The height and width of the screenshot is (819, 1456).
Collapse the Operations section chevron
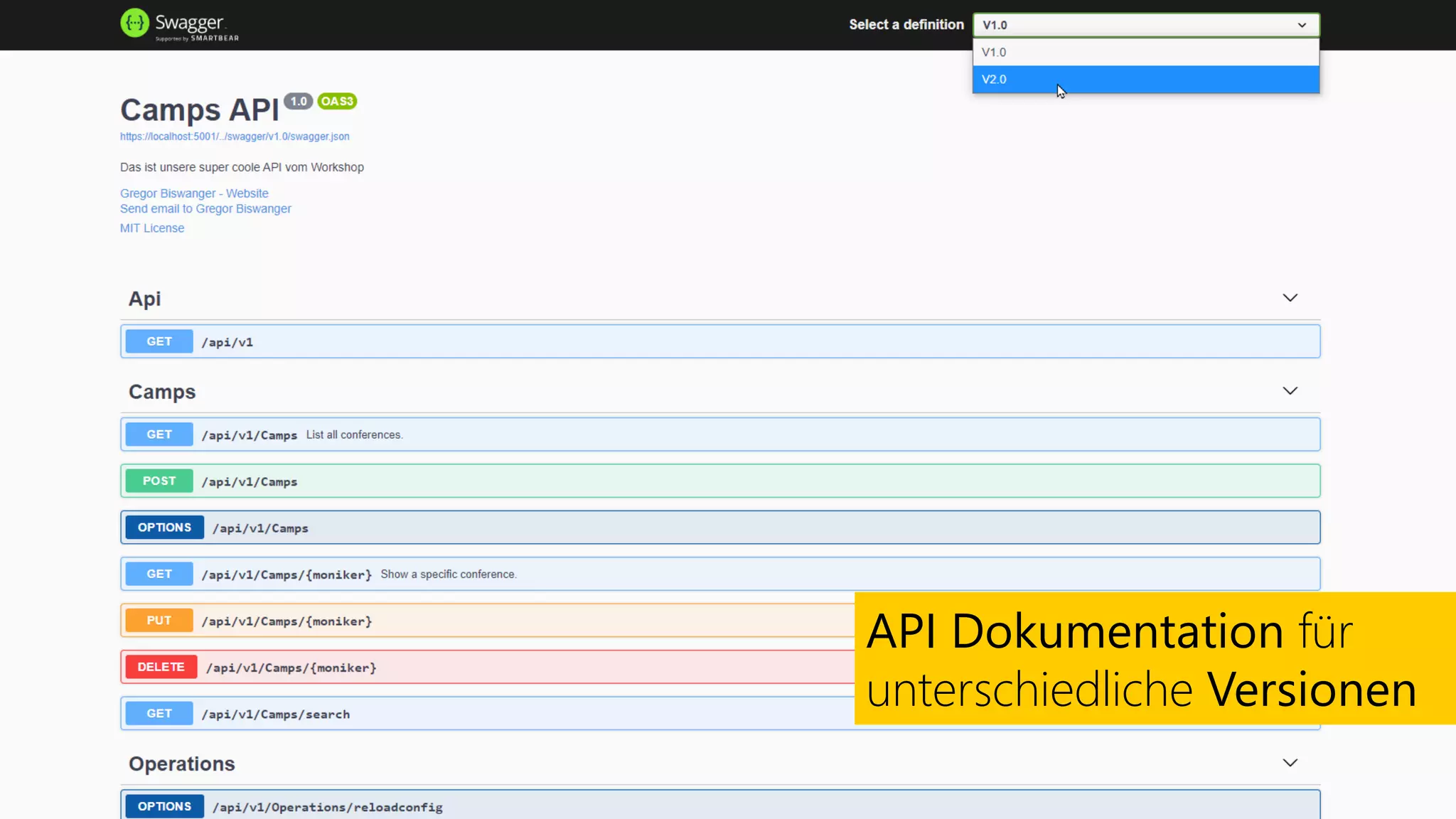point(1290,763)
